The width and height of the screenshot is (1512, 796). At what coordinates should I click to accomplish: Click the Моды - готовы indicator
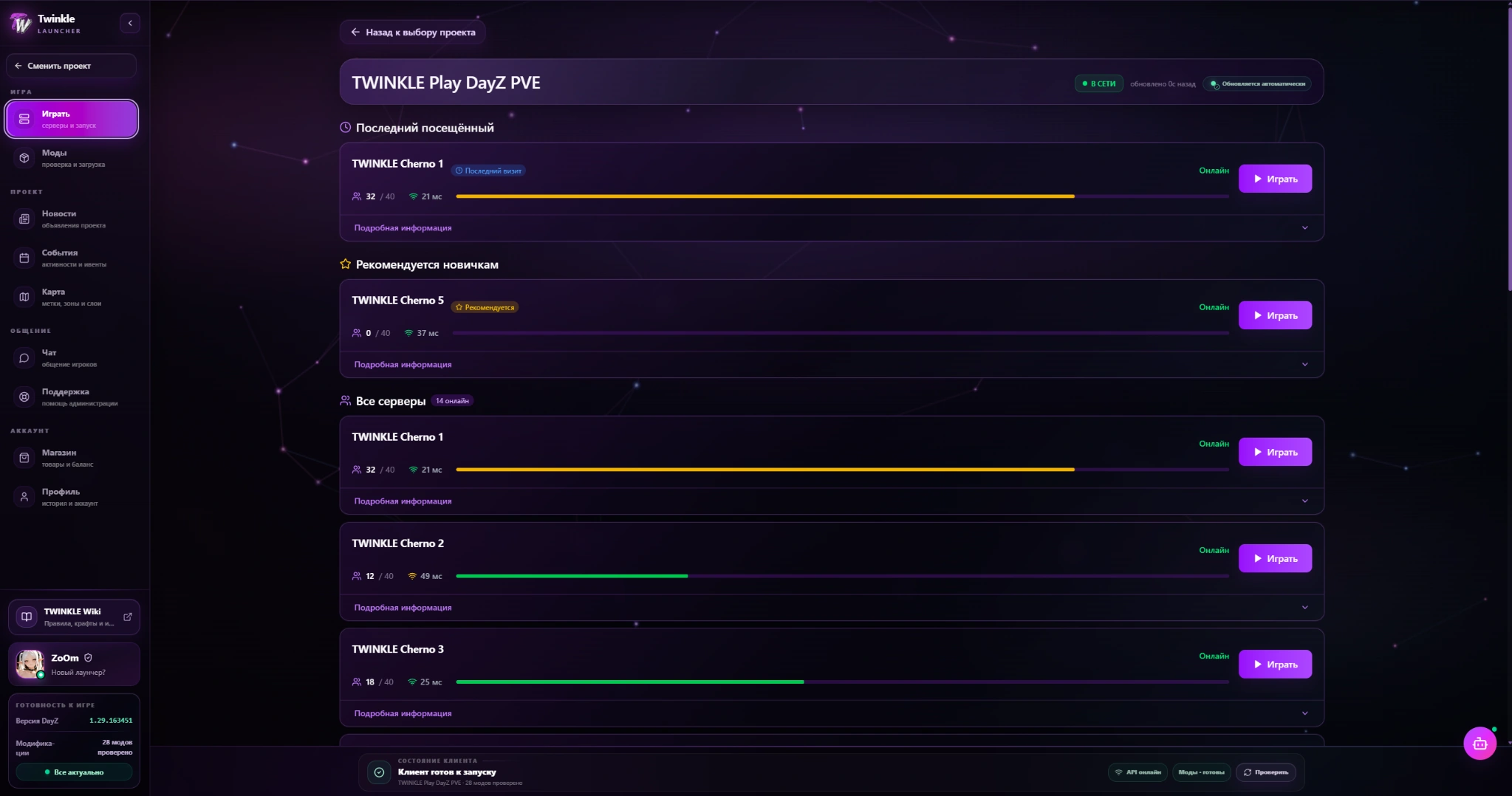[x=1201, y=772]
